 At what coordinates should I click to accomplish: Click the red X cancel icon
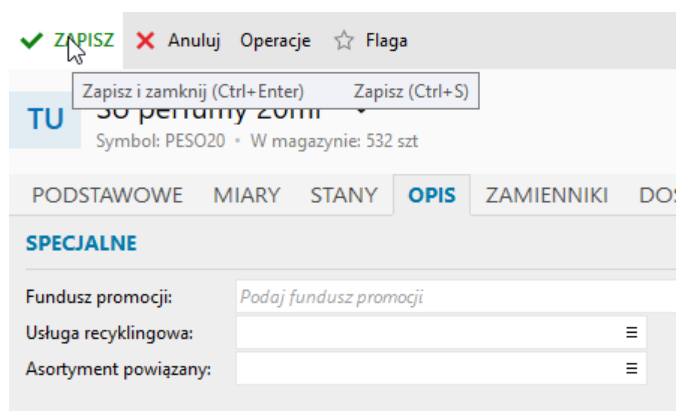[145, 41]
